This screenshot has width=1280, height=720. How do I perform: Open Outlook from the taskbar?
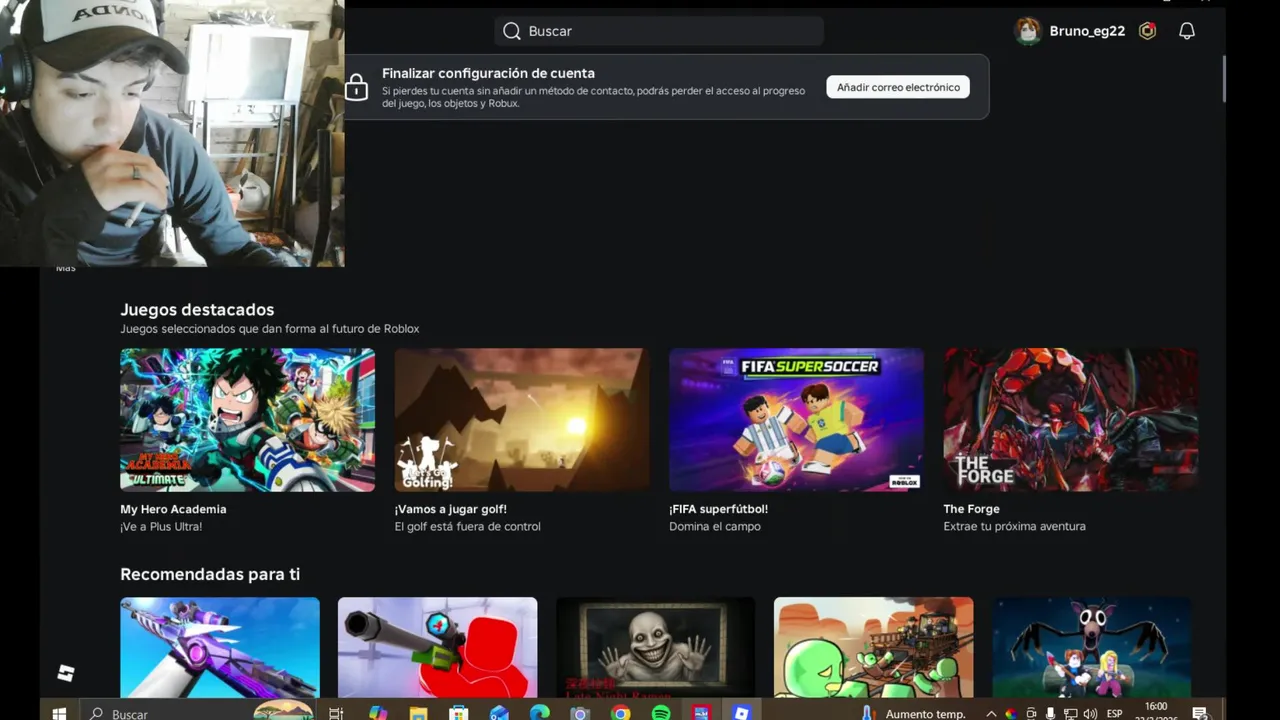coord(499,713)
